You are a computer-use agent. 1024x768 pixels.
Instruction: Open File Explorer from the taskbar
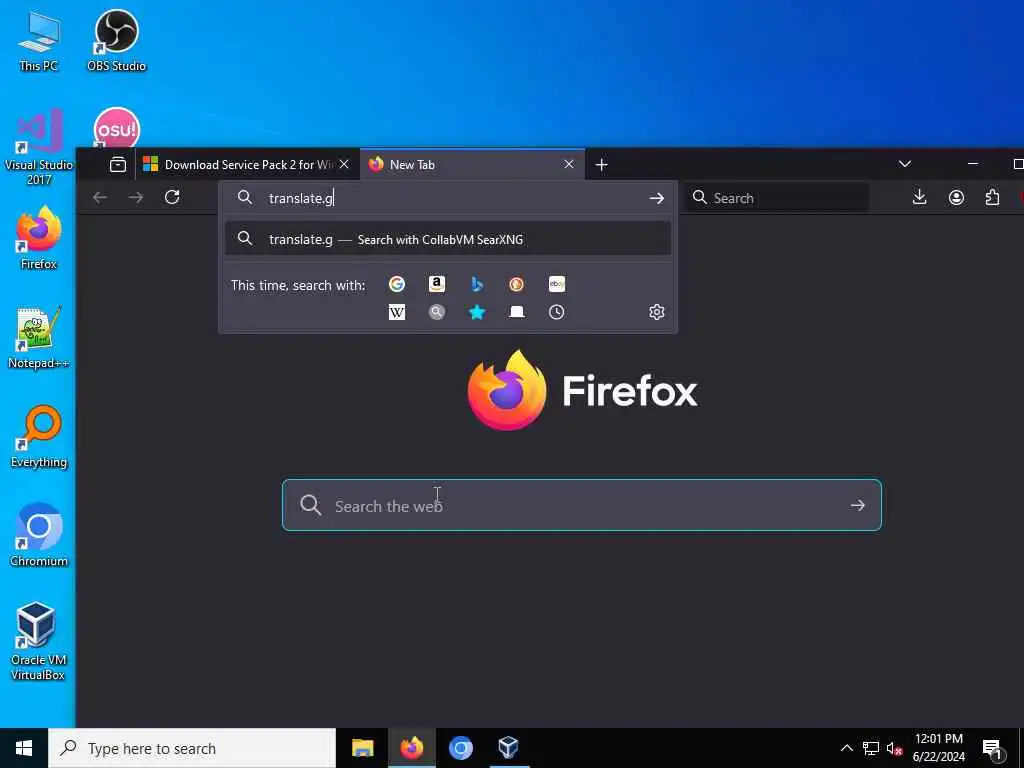tap(362, 748)
